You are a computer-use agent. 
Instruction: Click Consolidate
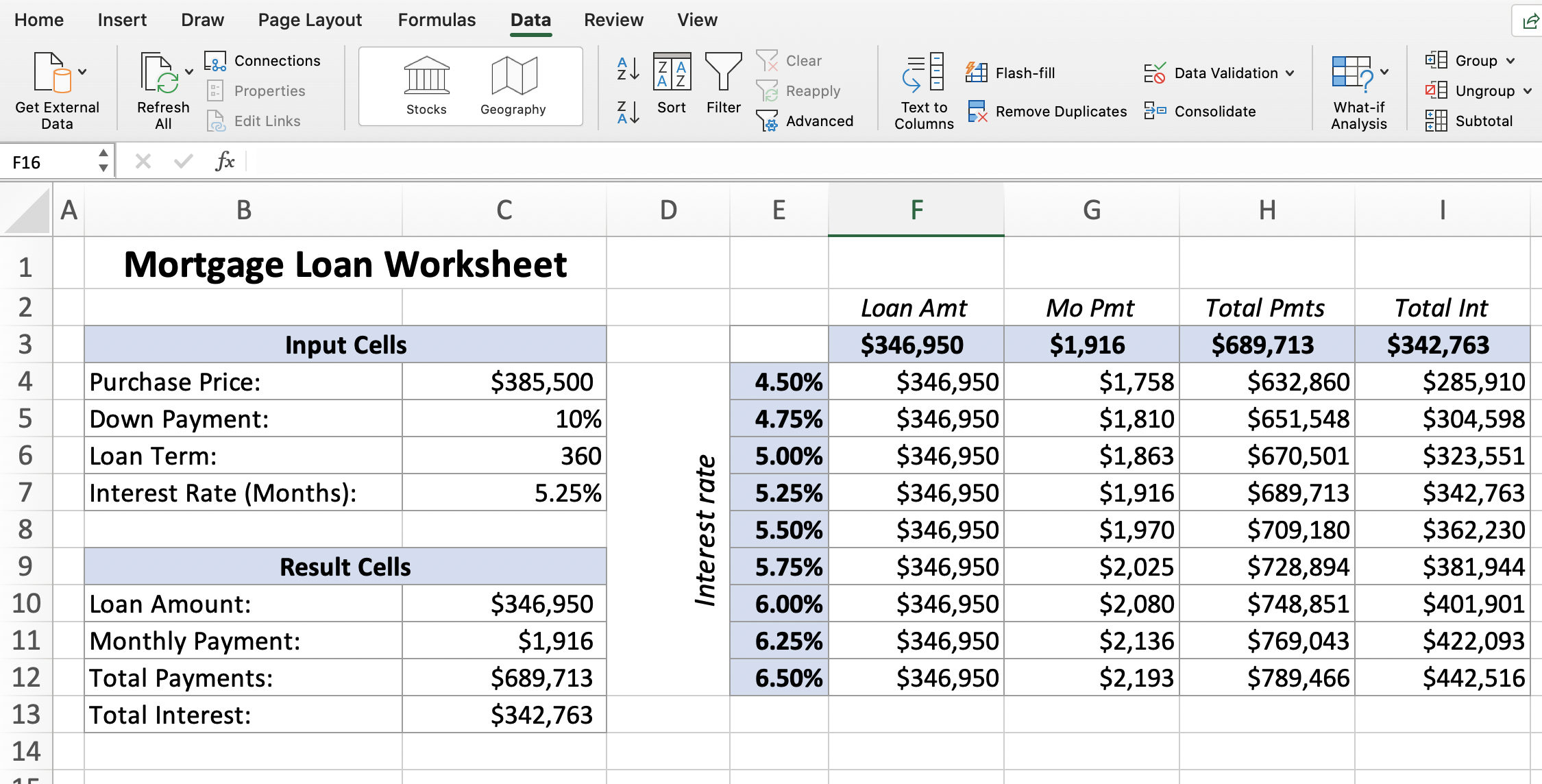click(1200, 111)
